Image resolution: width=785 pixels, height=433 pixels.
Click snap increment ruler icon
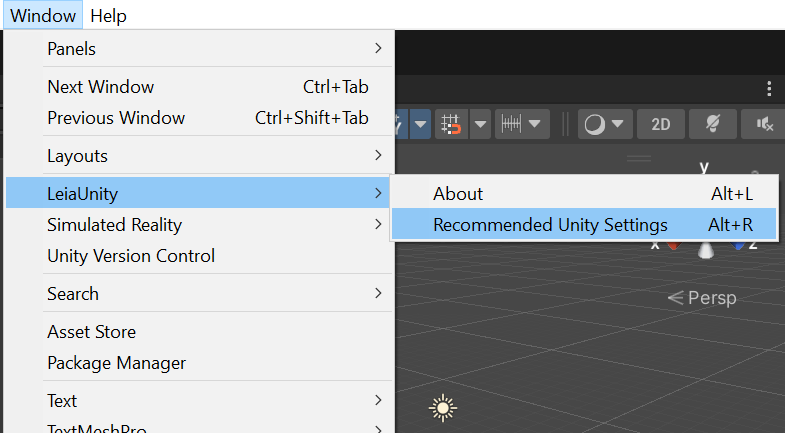511,124
